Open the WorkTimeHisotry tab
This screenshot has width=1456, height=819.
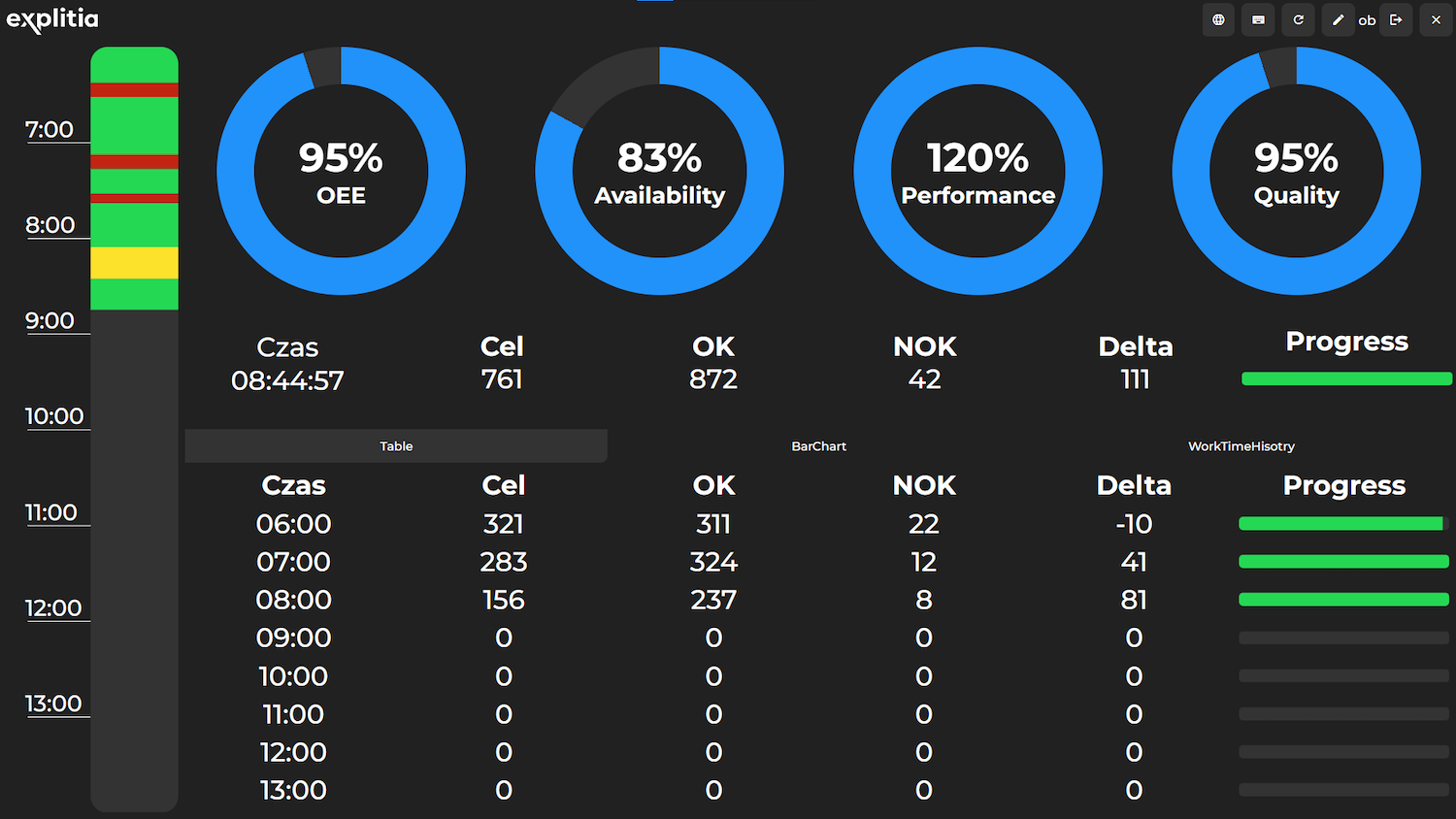1241,446
